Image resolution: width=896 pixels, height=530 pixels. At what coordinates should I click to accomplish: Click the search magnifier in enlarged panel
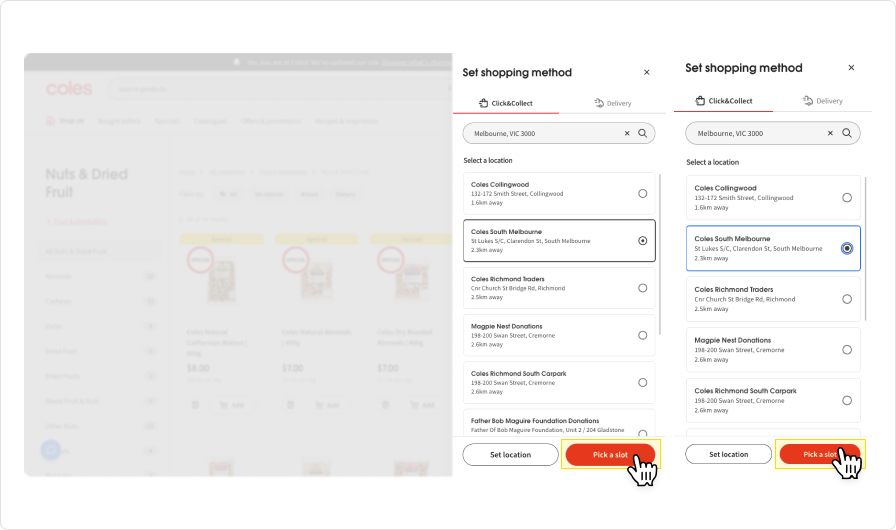click(x=847, y=133)
